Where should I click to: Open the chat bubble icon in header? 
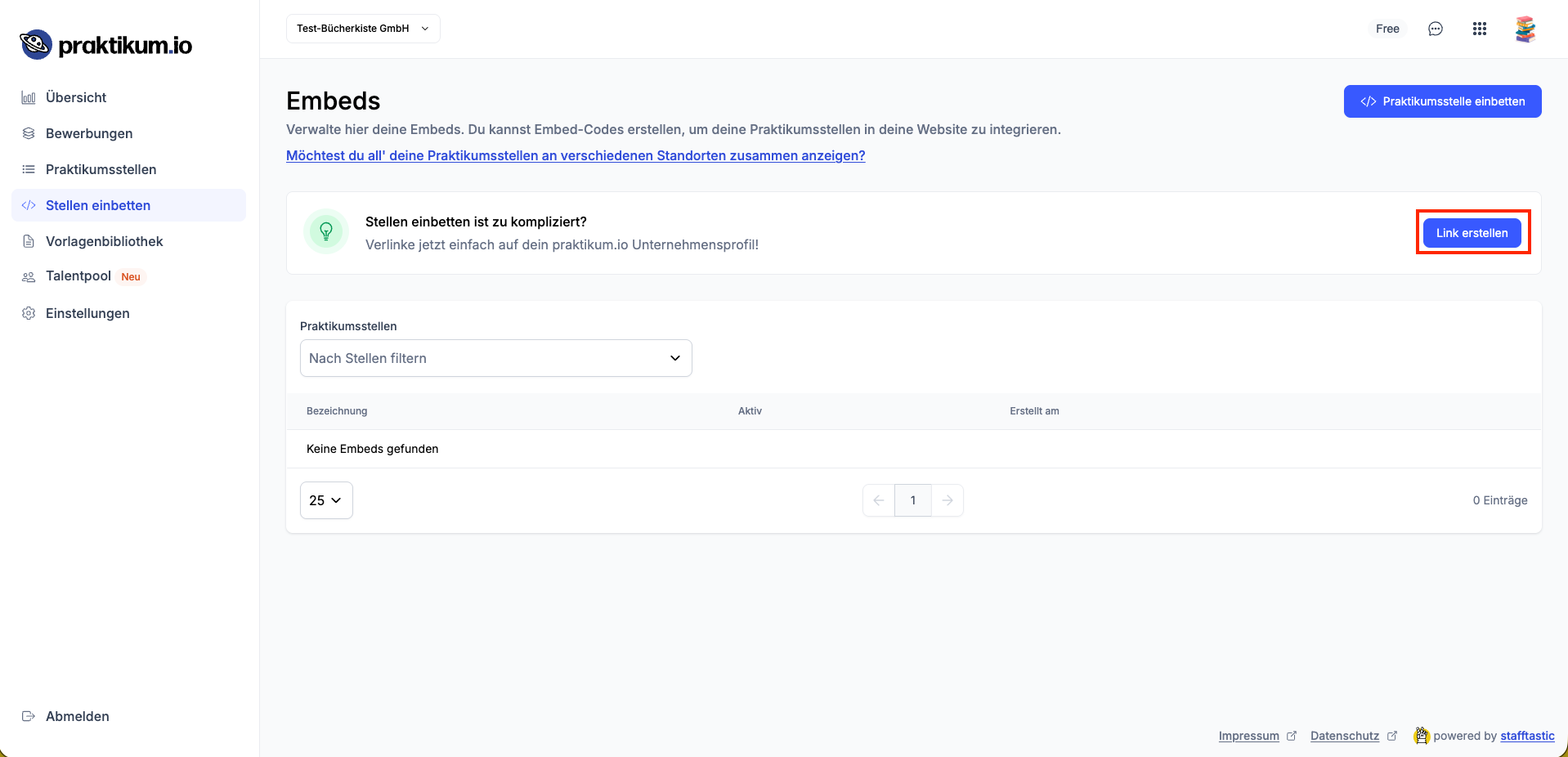[1436, 29]
